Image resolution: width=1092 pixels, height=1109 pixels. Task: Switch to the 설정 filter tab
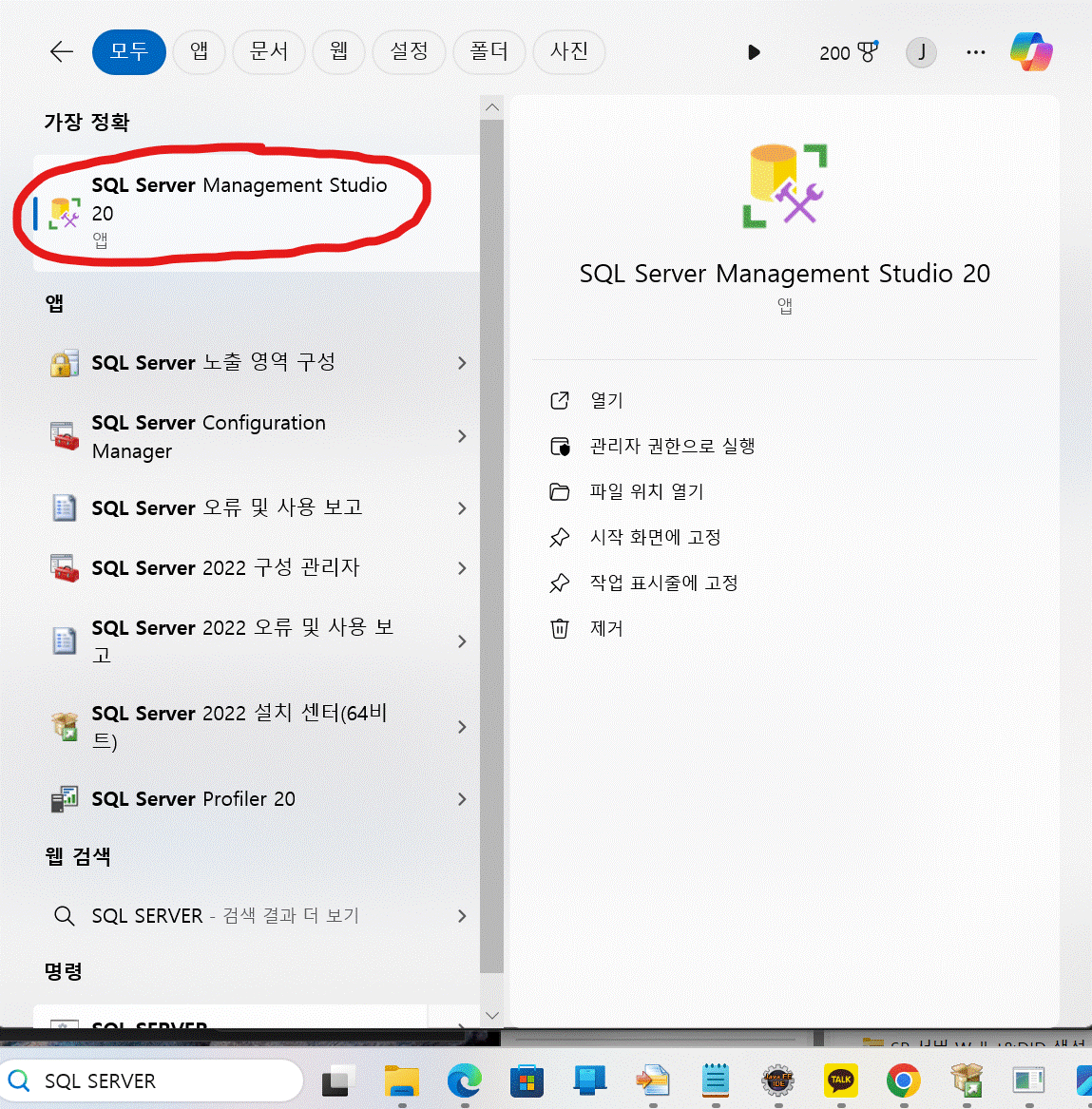pos(409,51)
